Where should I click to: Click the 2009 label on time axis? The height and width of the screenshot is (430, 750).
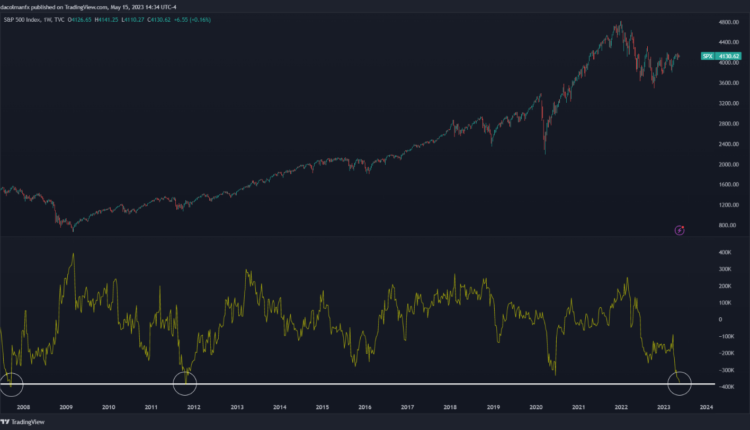coord(66,408)
